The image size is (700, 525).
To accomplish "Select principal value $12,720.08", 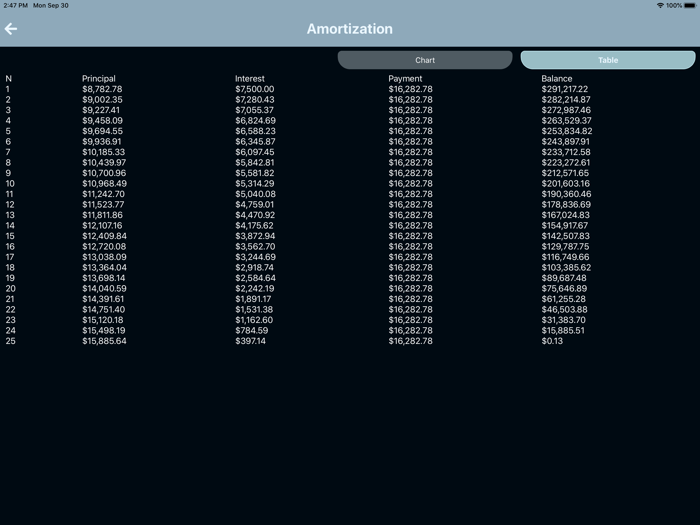I will click(104, 246).
